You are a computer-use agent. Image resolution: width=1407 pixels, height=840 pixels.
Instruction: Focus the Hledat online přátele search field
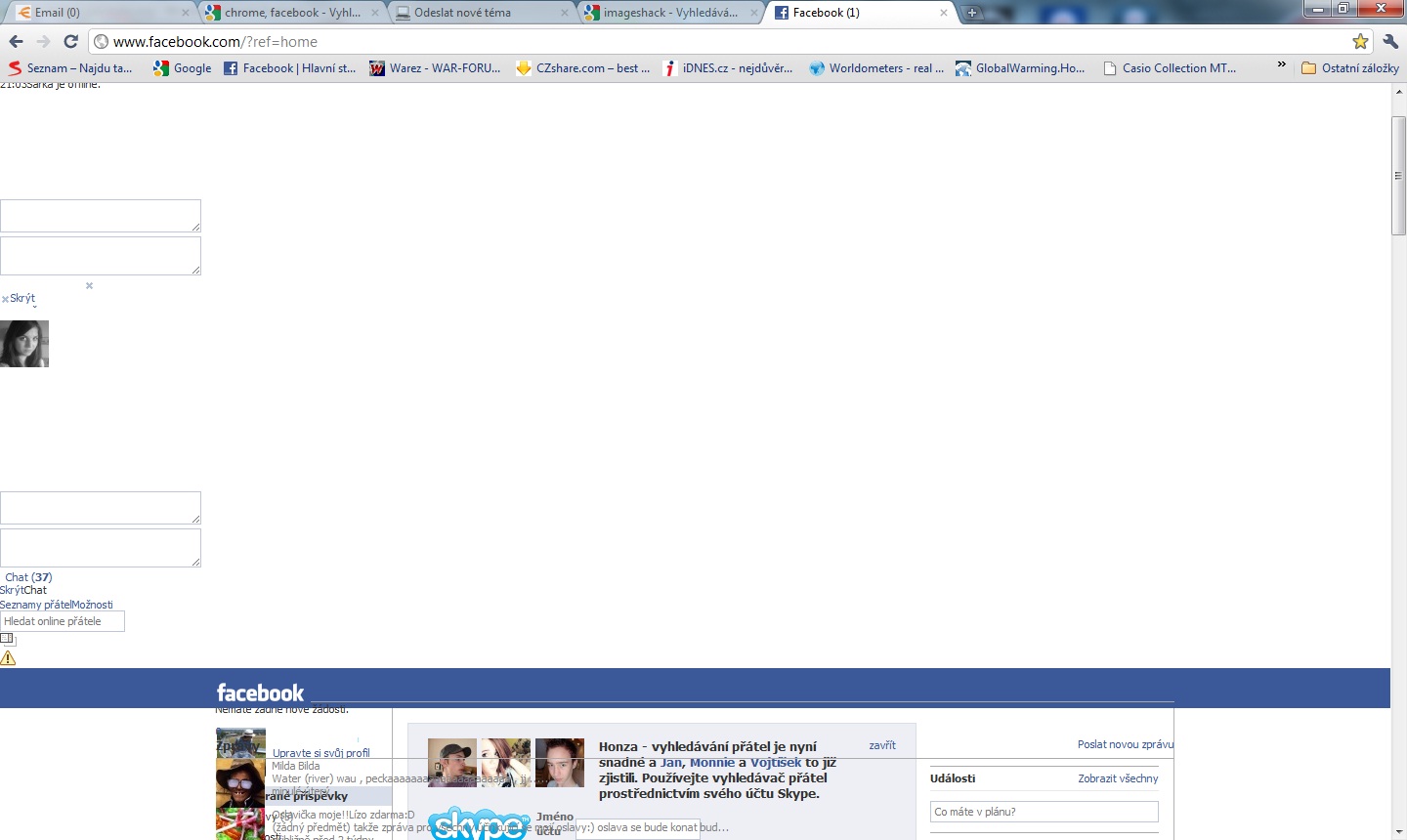coord(63,621)
